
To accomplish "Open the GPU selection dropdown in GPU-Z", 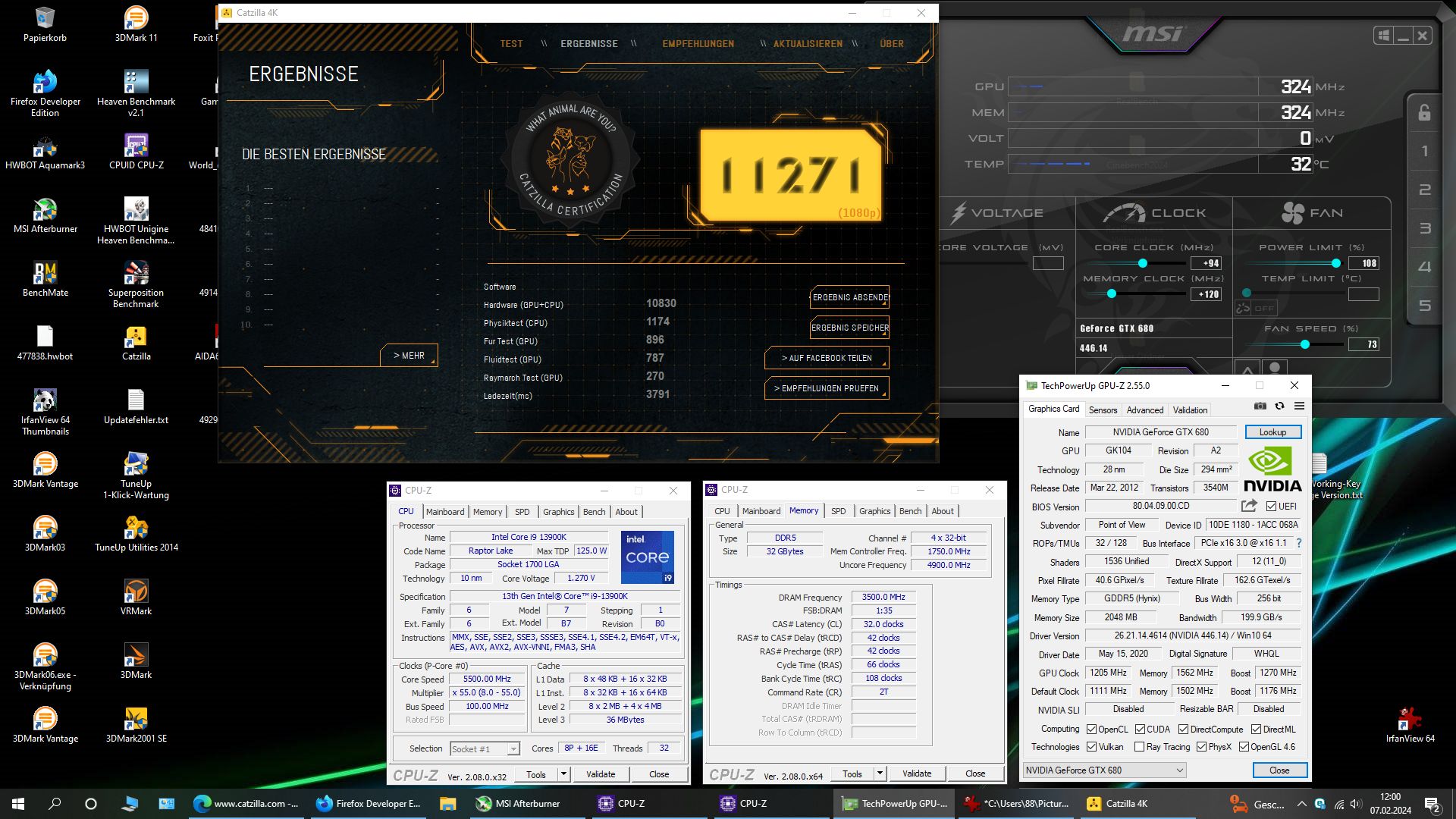I will [x=1104, y=770].
